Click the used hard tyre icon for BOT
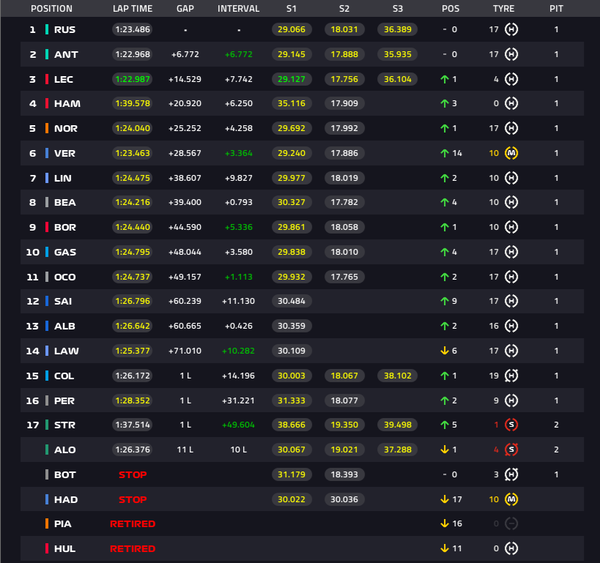The width and height of the screenshot is (600, 563). coord(511,475)
